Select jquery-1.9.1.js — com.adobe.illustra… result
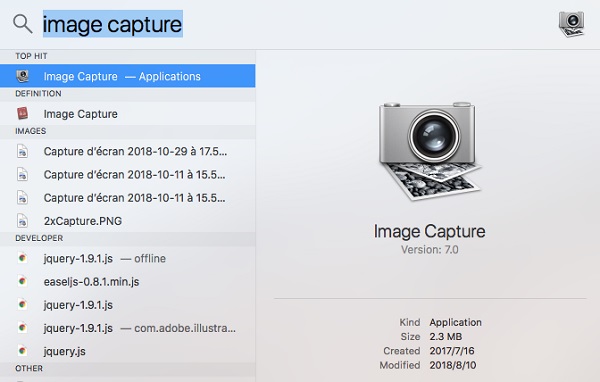Screen dimensions: 600x382 (x=127, y=328)
